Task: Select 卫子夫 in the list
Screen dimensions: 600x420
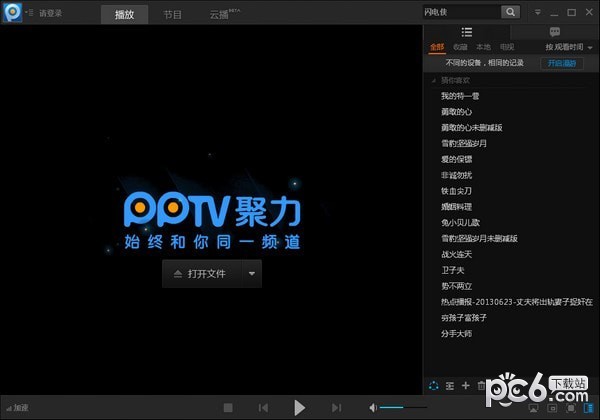Action: coord(453,270)
